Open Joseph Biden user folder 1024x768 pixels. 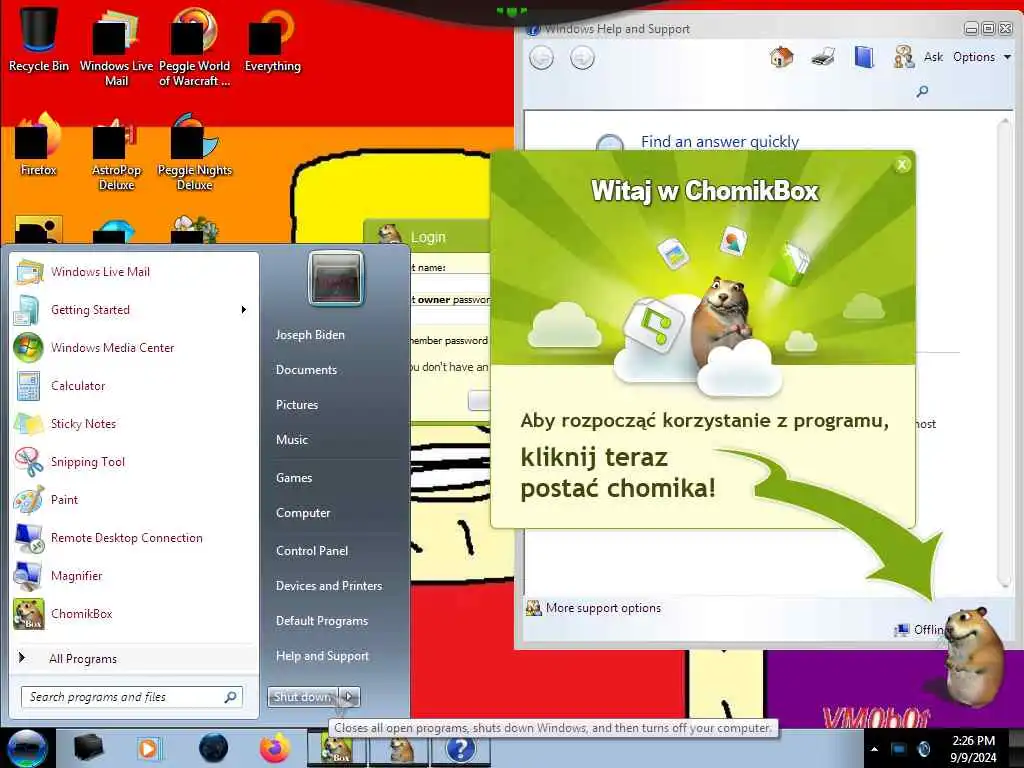310,334
